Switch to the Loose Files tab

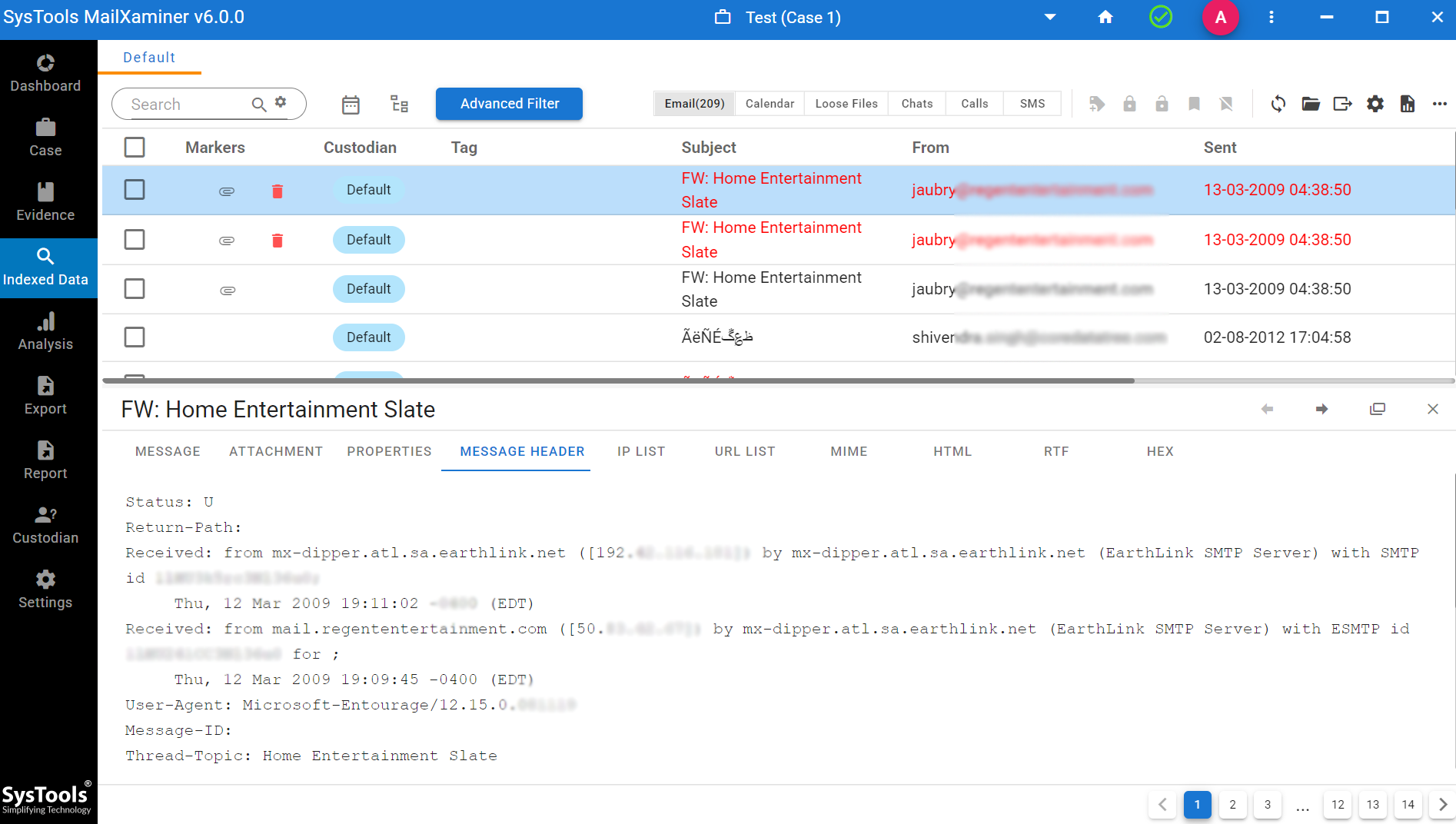pos(846,104)
